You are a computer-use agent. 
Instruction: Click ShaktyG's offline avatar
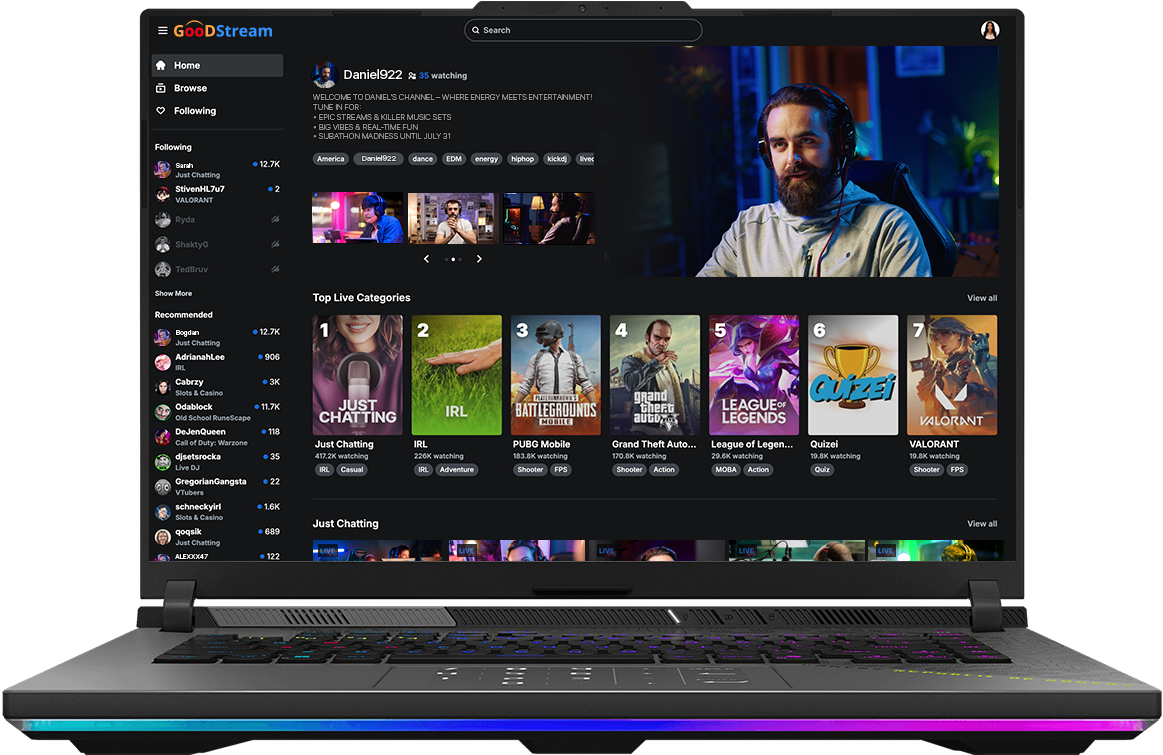(162, 244)
